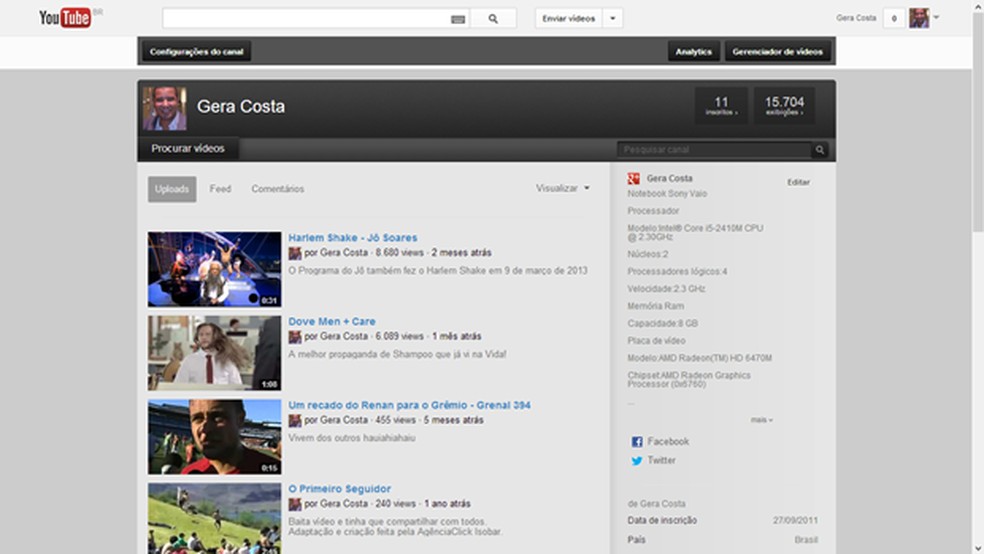
Task: Click the Gera Costa channel profile picture
Action: [x=164, y=107]
